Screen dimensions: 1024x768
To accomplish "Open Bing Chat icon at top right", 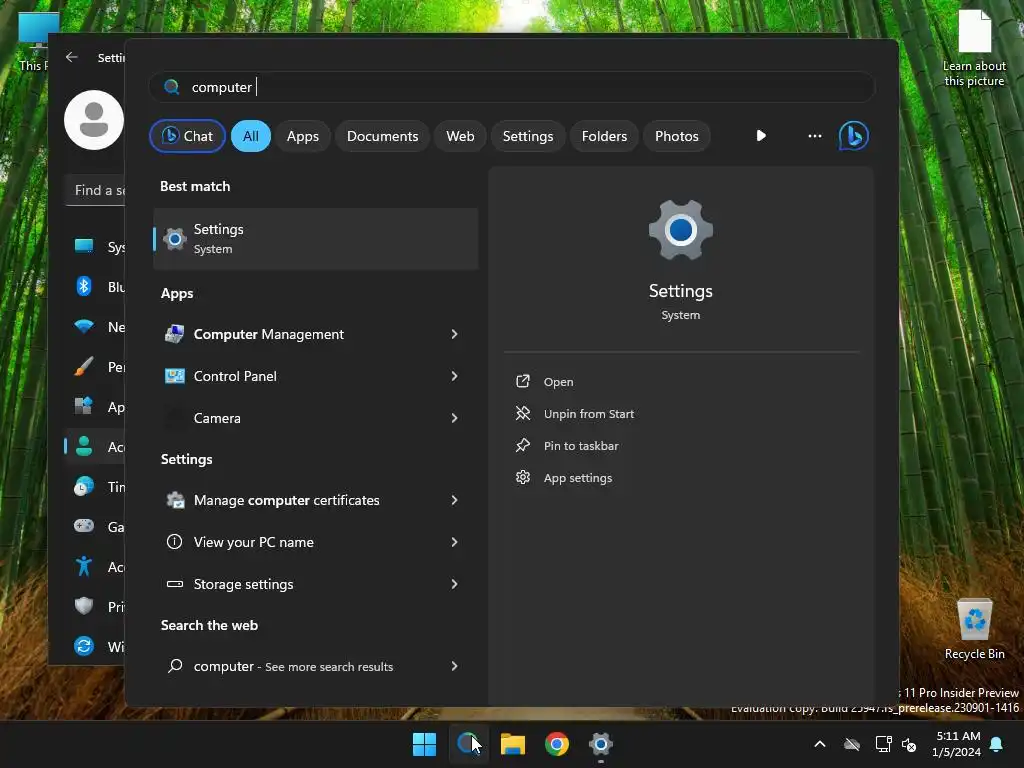I will [x=853, y=136].
